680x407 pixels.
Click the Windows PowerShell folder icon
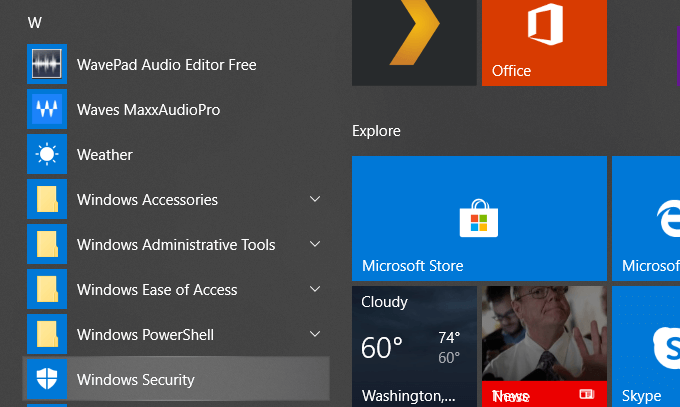point(47,335)
